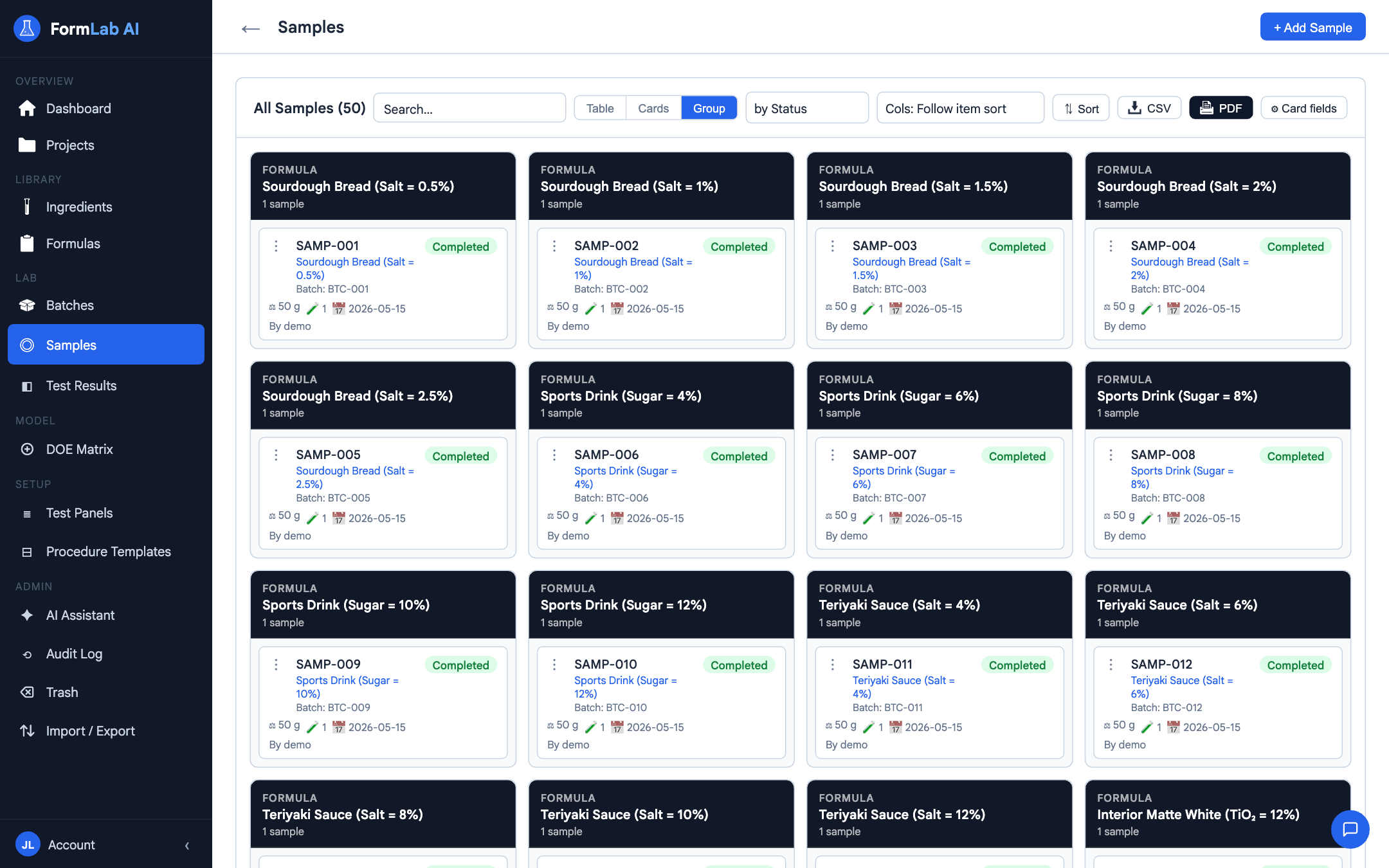Image resolution: width=1389 pixels, height=868 pixels.
Task: Open the Sourdough Bread (Salt = 2%) link on SAMP-004
Action: click(x=1190, y=268)
